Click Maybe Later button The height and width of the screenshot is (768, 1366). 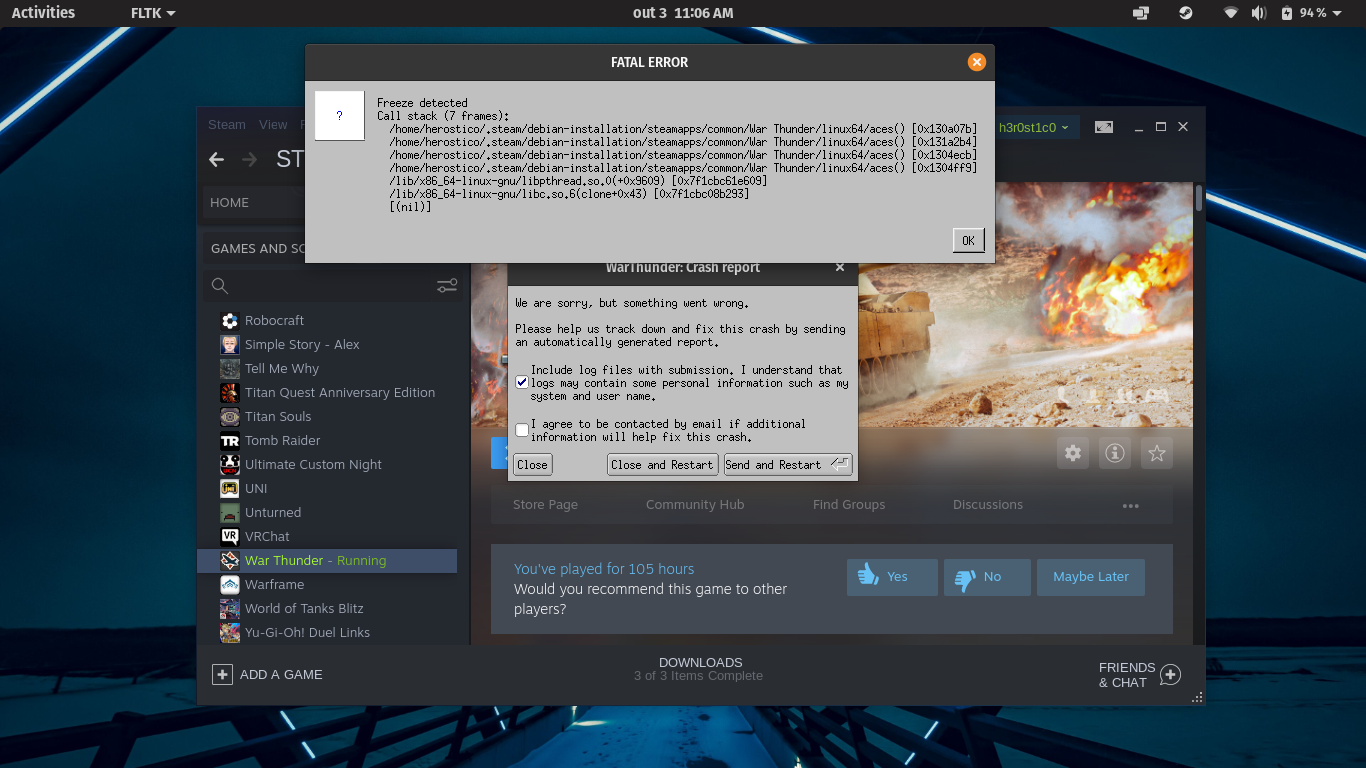[x=1091, y=577]
